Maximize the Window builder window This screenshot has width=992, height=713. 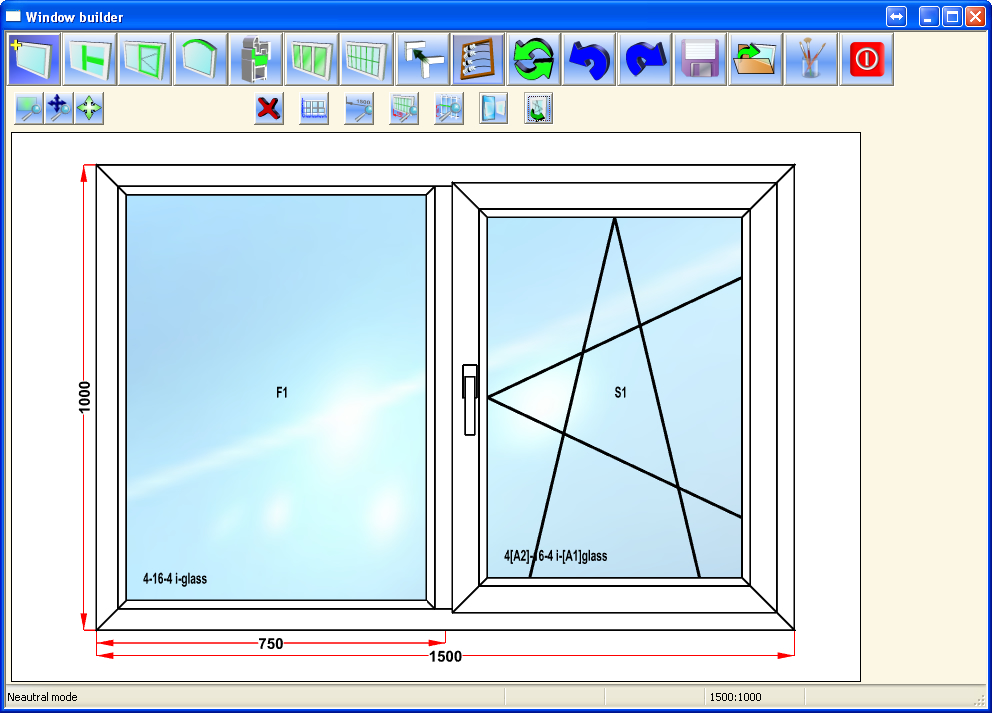952,16
